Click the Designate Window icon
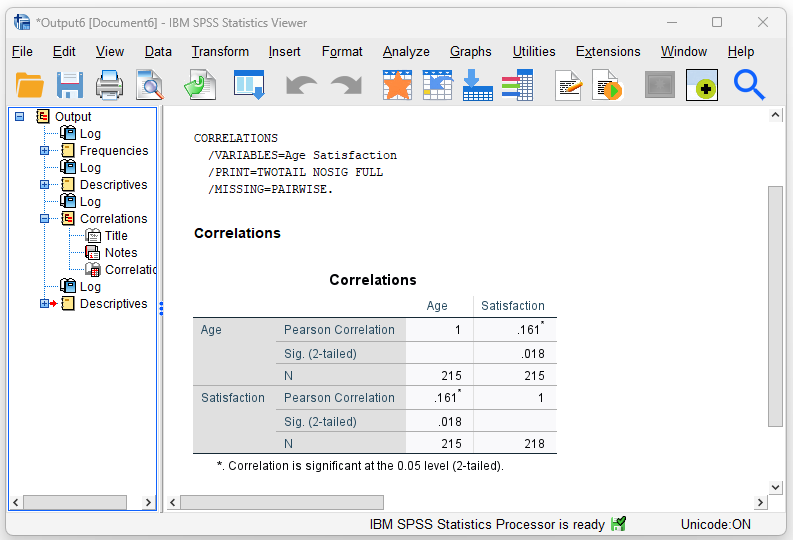793x540 pixels. click(701, 85)
